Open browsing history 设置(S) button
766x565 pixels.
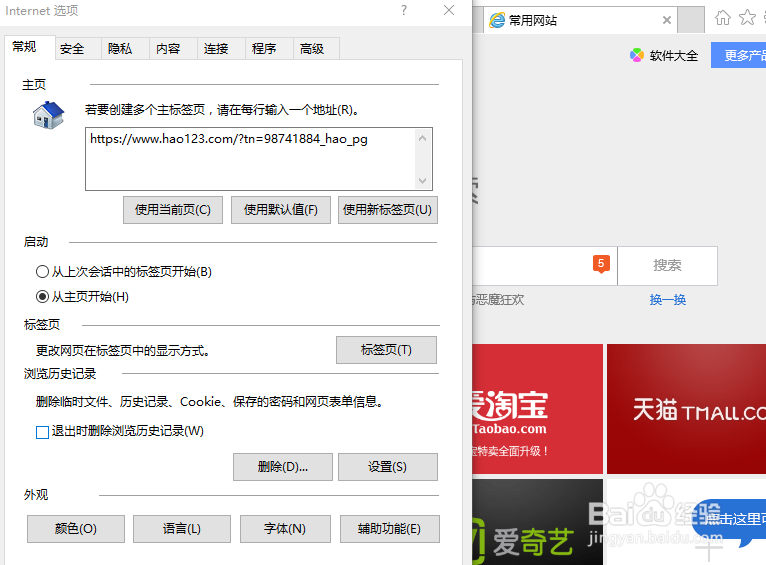(388, 467)
